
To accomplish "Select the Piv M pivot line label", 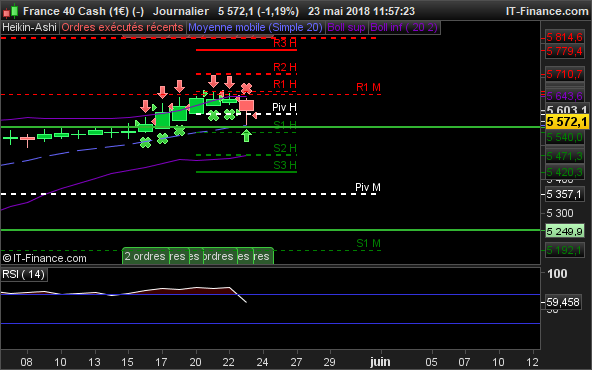I will tap(368, 187).
